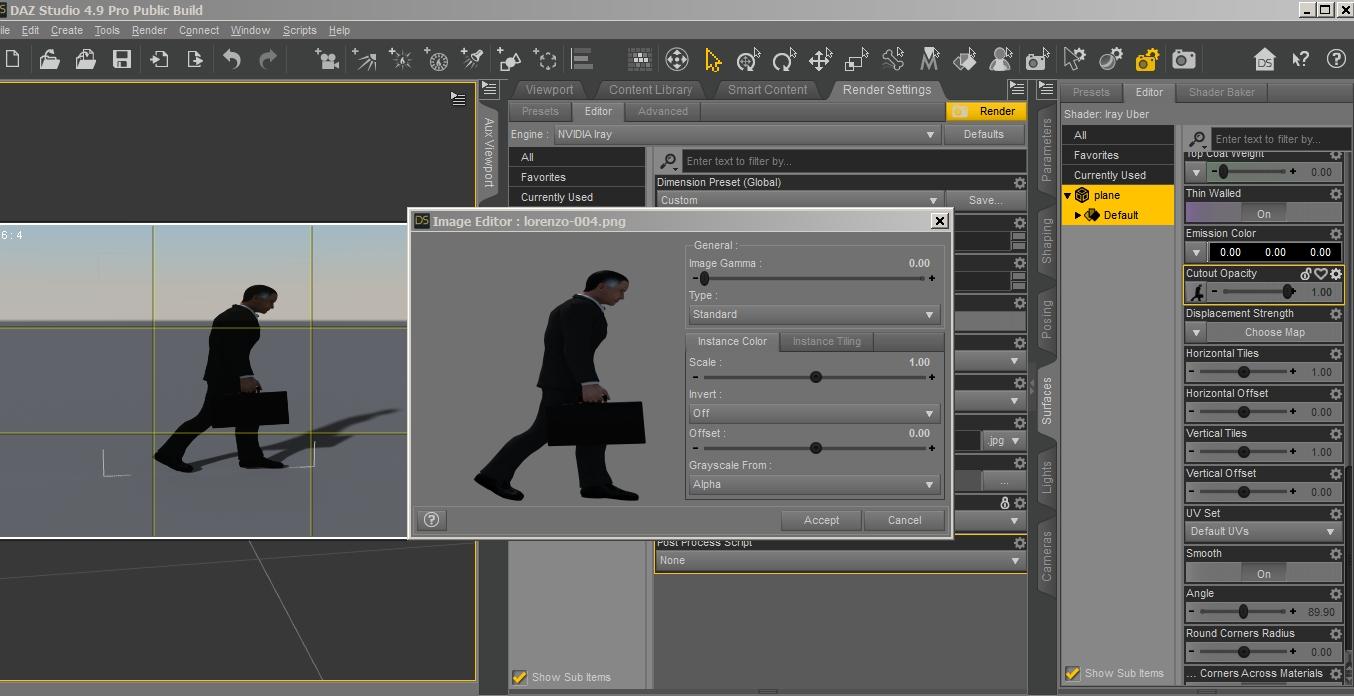Click Cancel in the Image Editor
Screen dimensions: 1354x696
[904, 520]
